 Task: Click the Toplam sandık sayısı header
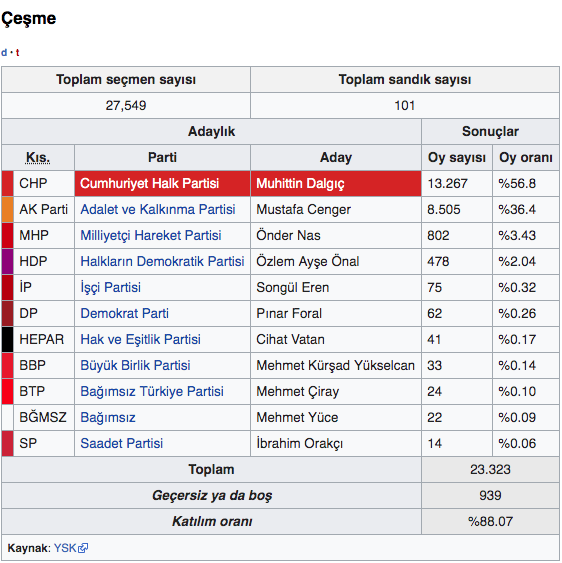click(x=405, y=79)
